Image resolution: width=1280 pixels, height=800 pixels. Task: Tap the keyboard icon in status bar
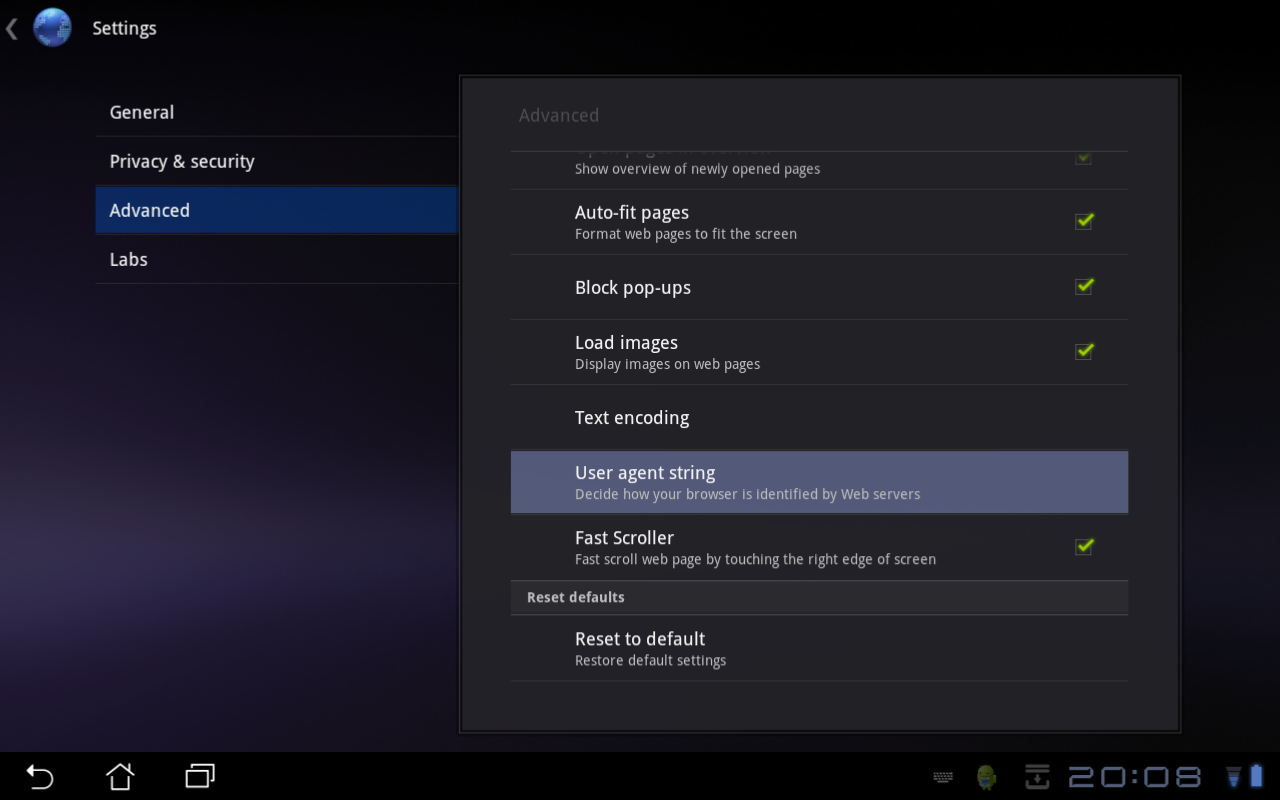942,777
